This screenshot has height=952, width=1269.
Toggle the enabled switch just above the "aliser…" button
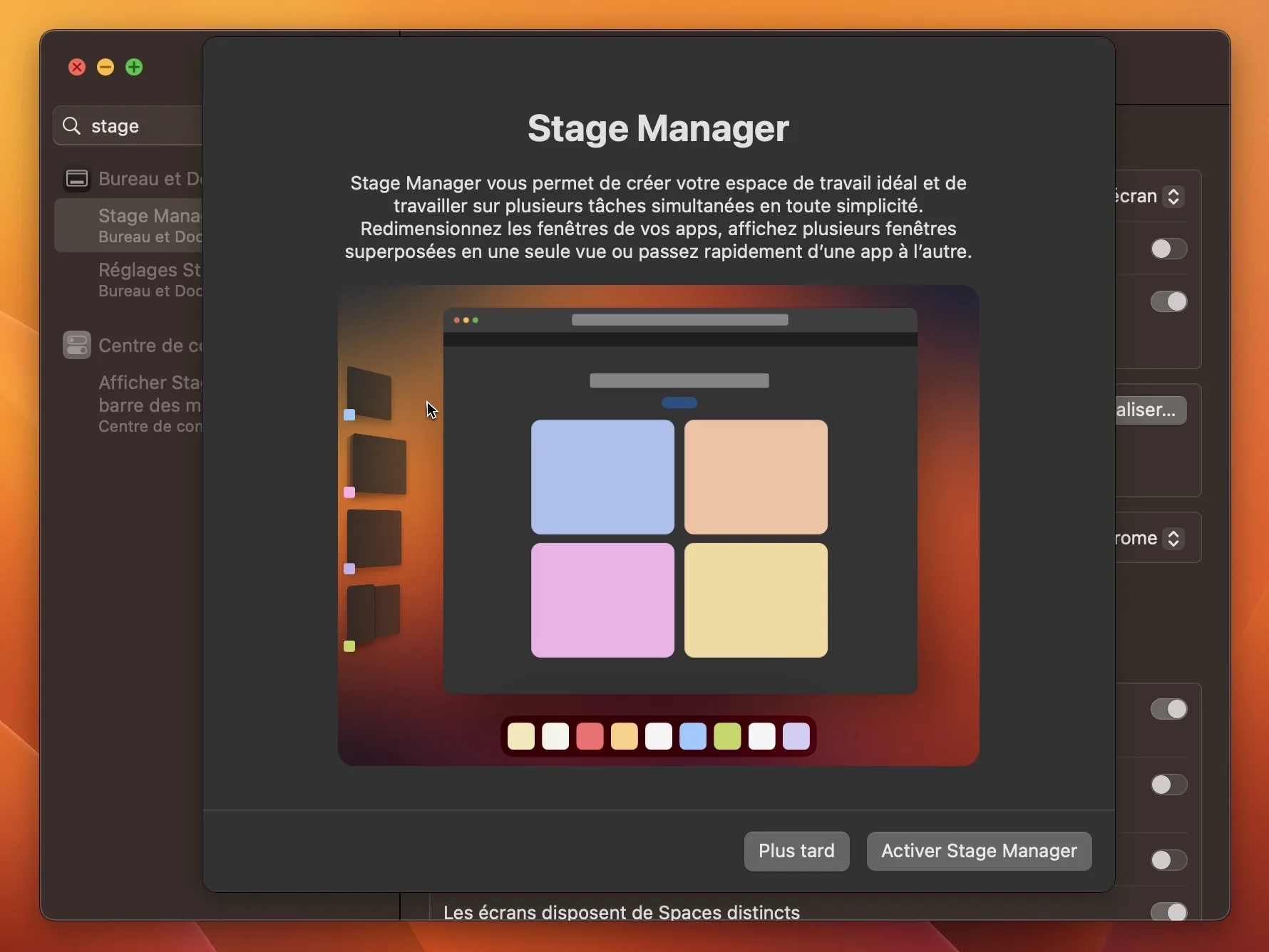[1168, 301]
